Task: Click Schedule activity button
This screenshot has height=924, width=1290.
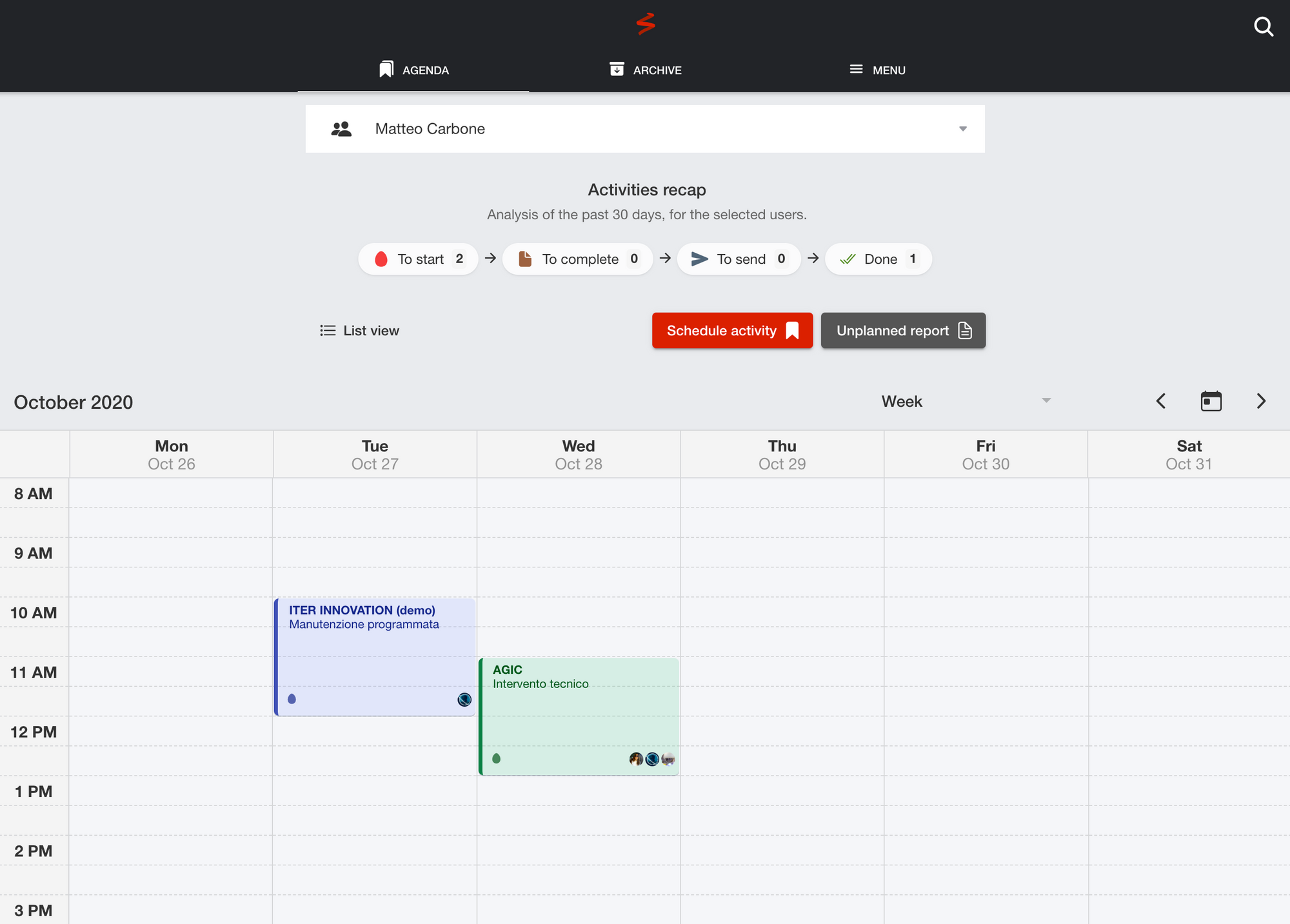Action: (732, 331)
